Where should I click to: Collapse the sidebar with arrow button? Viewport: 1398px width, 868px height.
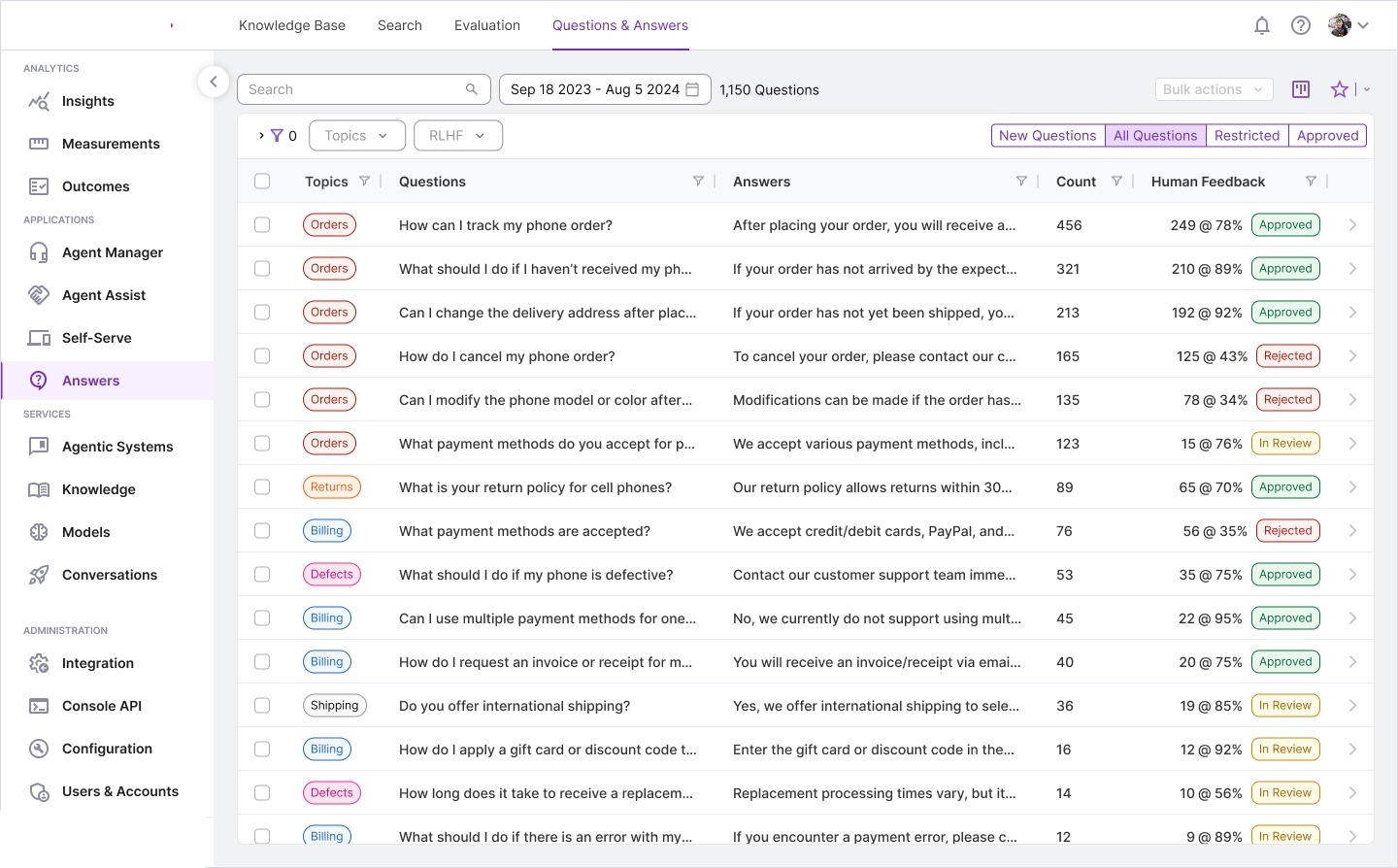[214, 82]
